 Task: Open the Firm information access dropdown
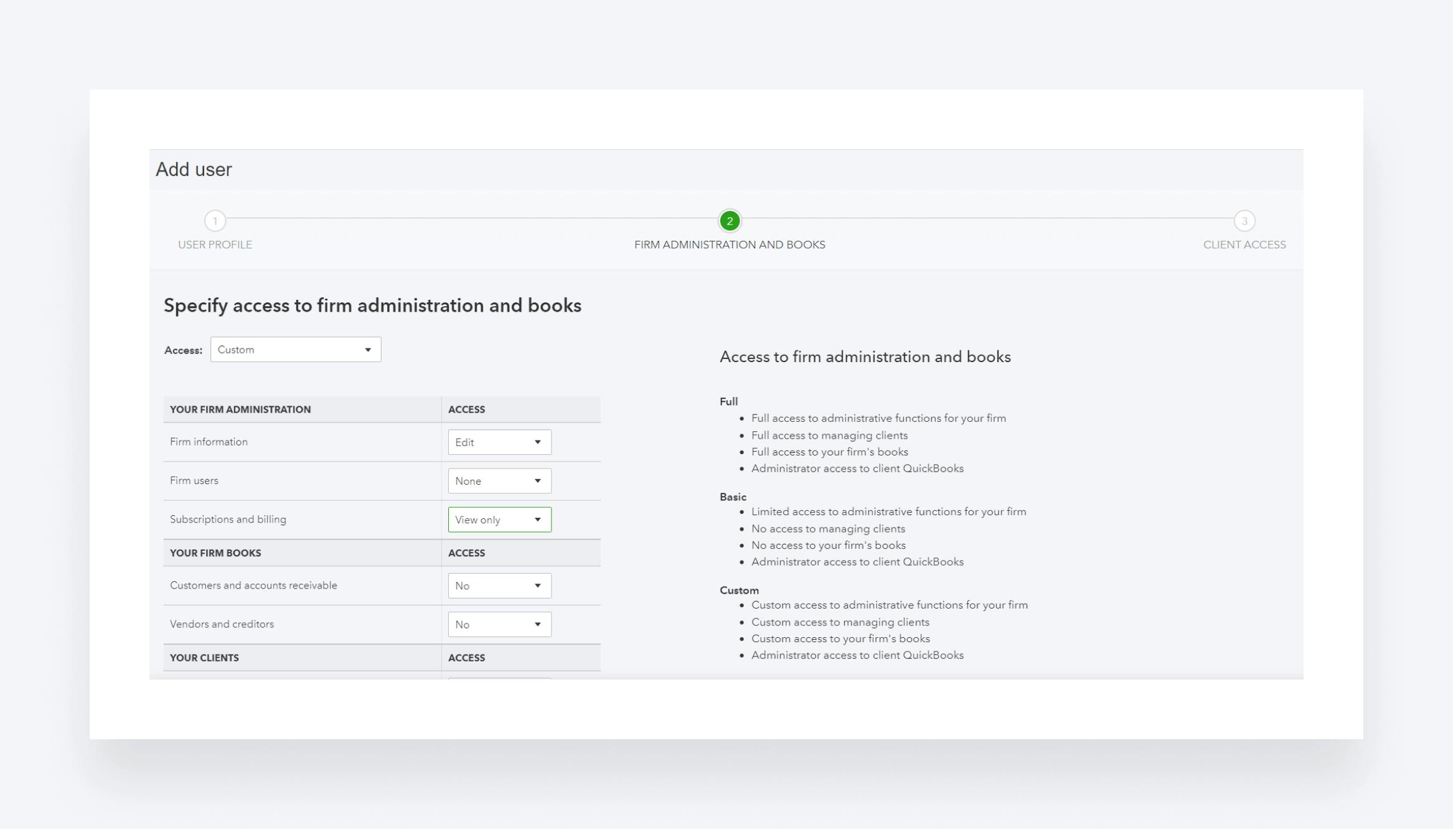tap(499, 442)
